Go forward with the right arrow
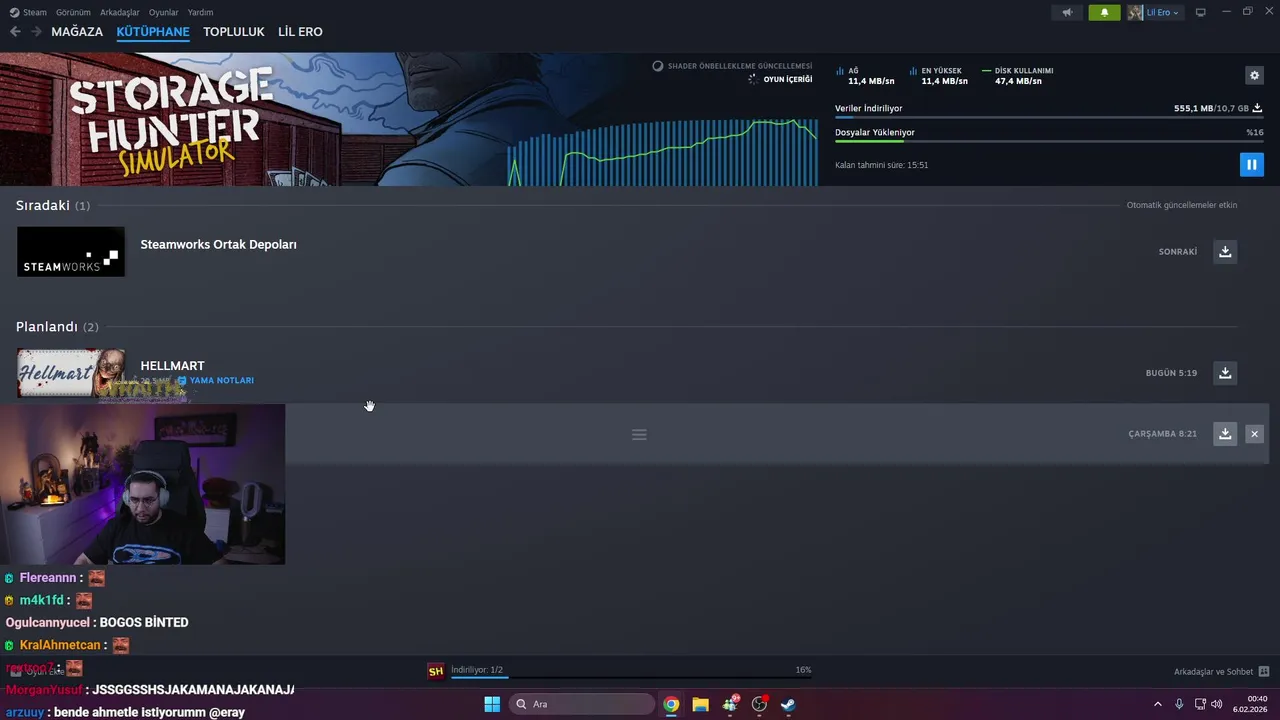 36,32
